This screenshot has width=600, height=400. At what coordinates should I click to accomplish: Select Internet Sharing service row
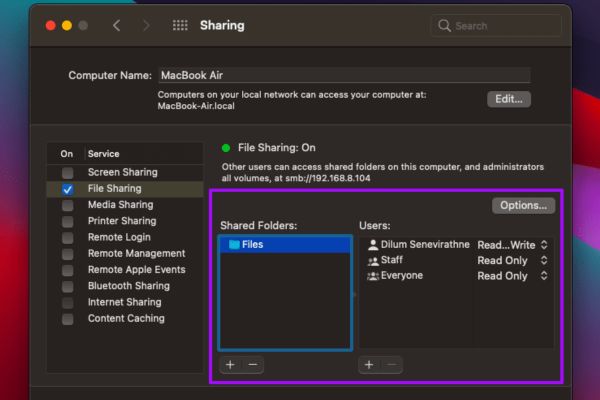[x=125, y=302]
